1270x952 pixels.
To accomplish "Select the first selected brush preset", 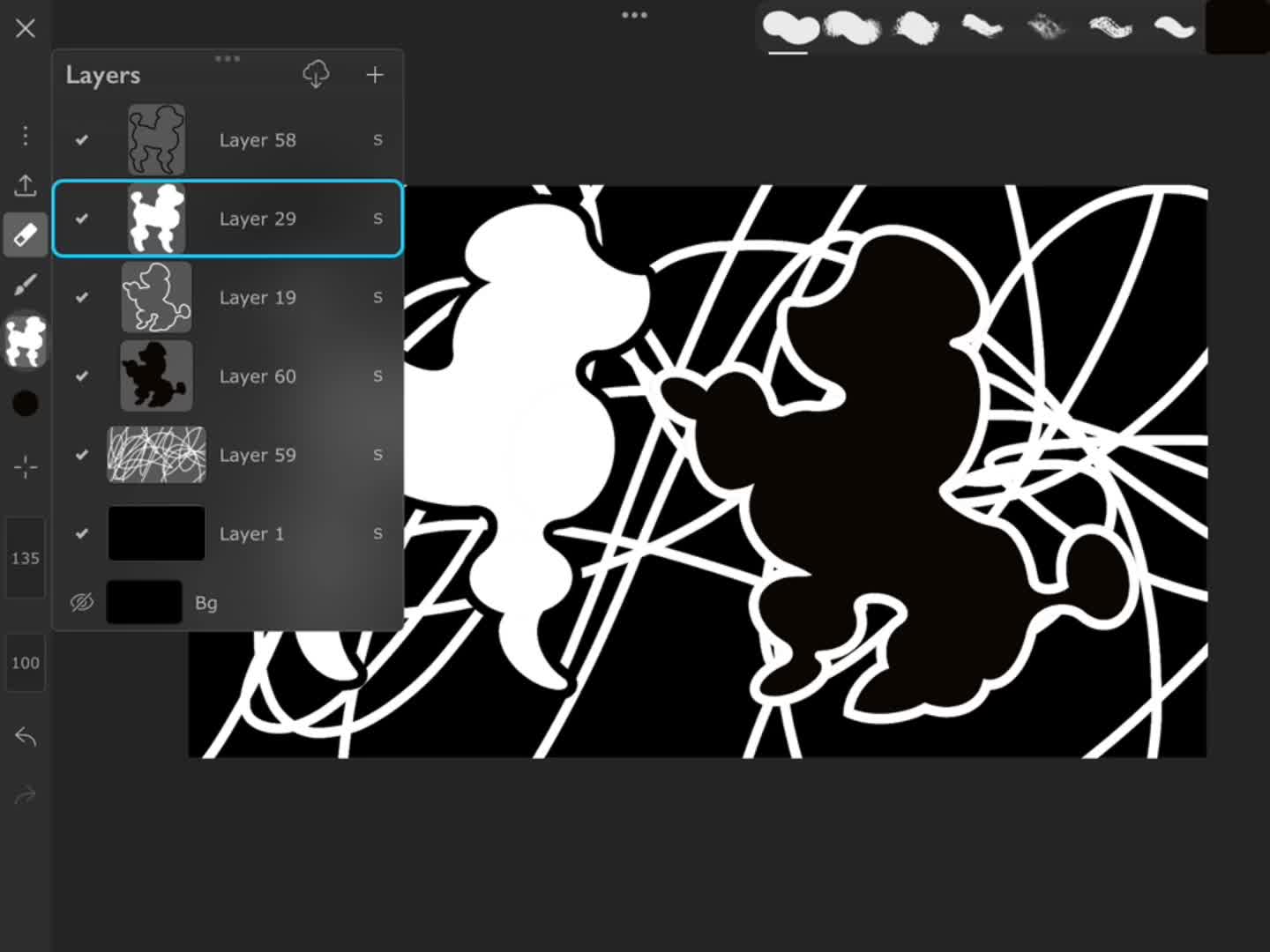I will click(790, 27).
